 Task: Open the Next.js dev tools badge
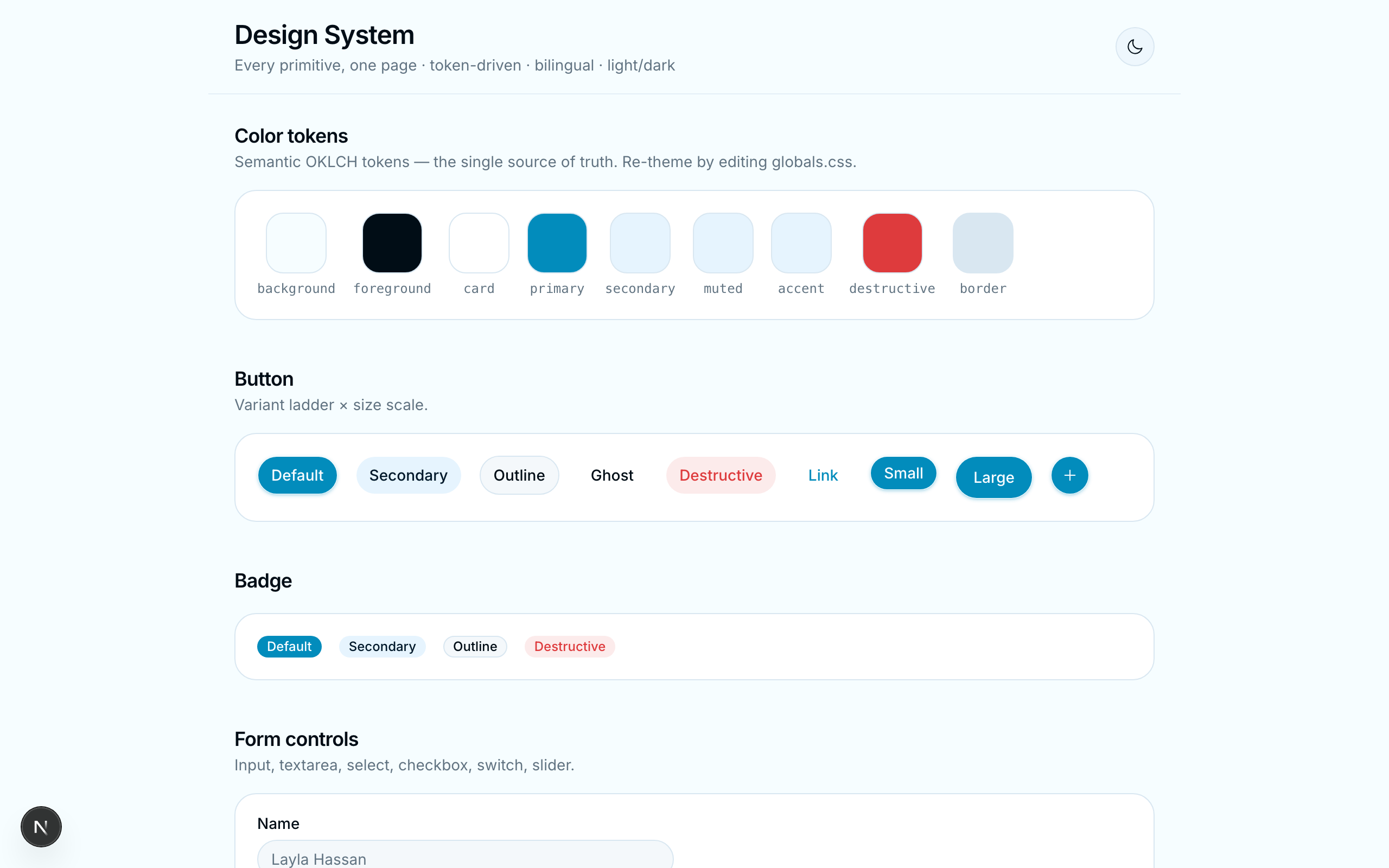coord(41,827)
